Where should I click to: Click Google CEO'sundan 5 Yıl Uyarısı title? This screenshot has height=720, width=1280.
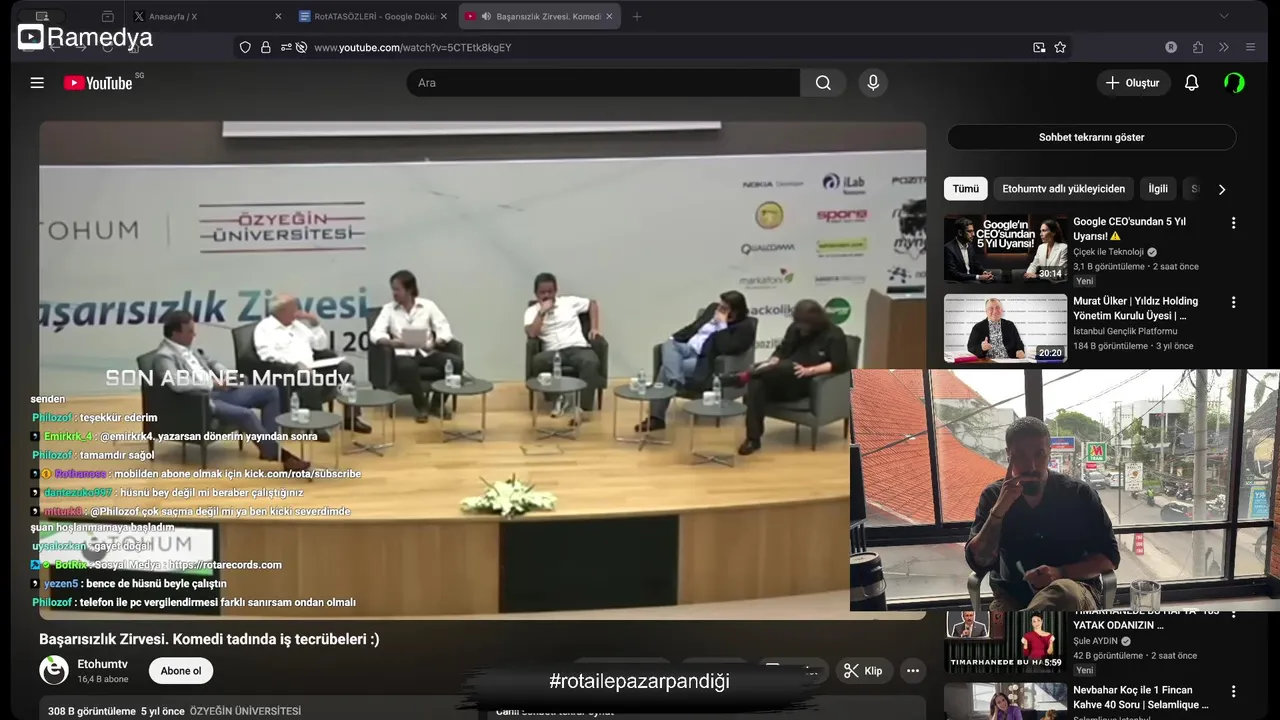pyautogui.click(x=1129, y=229)
